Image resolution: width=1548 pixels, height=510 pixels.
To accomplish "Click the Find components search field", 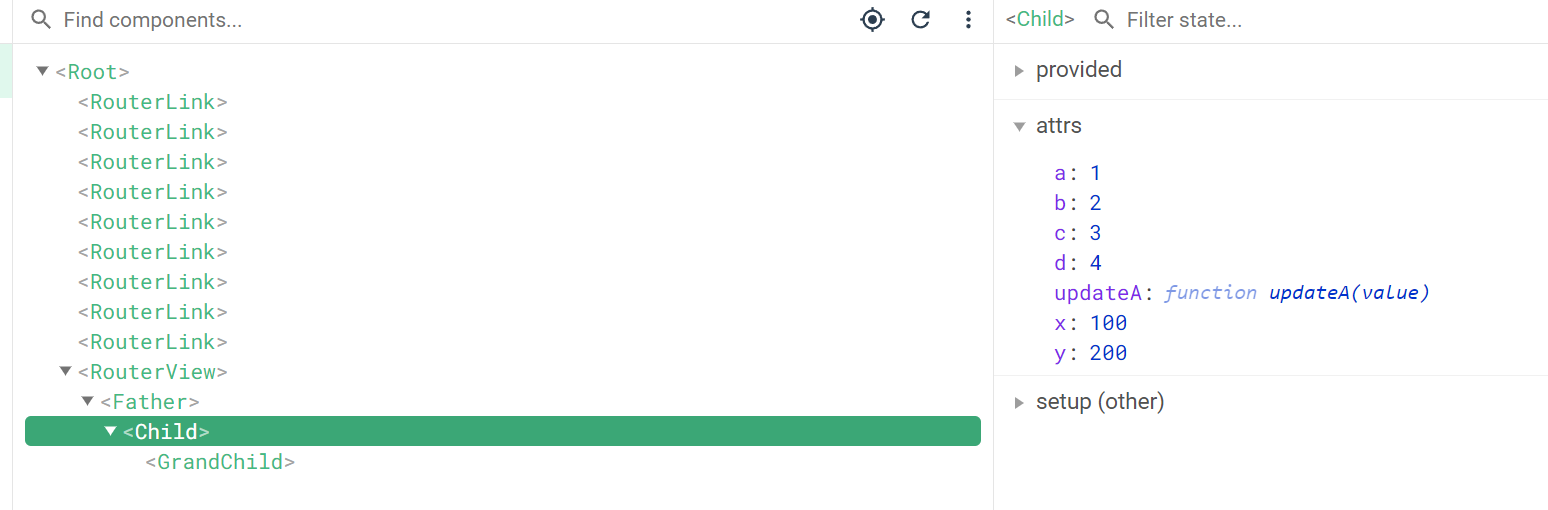I will tap(400, 20).
